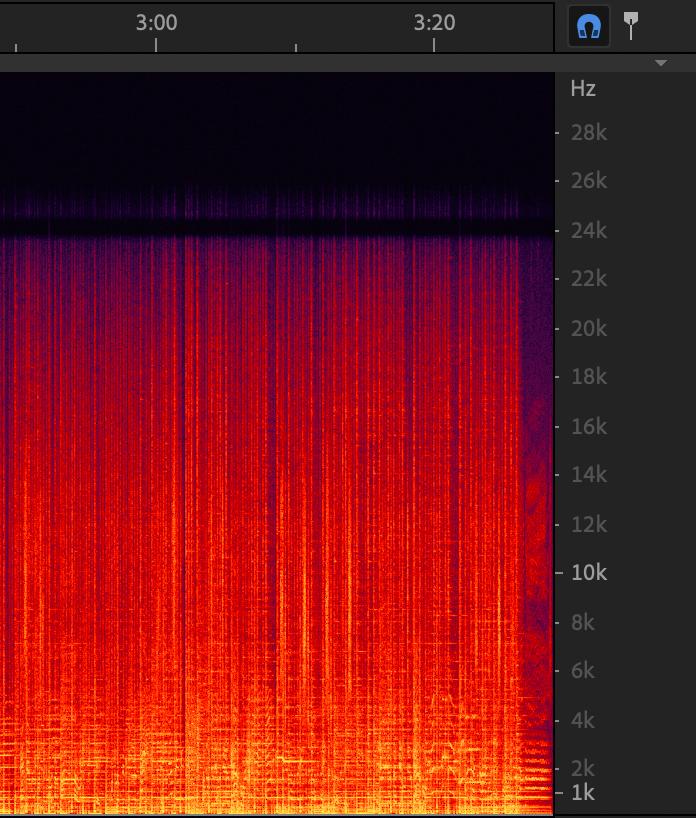Click the 3:20 mark on the time ruler

tap(434, 22)
